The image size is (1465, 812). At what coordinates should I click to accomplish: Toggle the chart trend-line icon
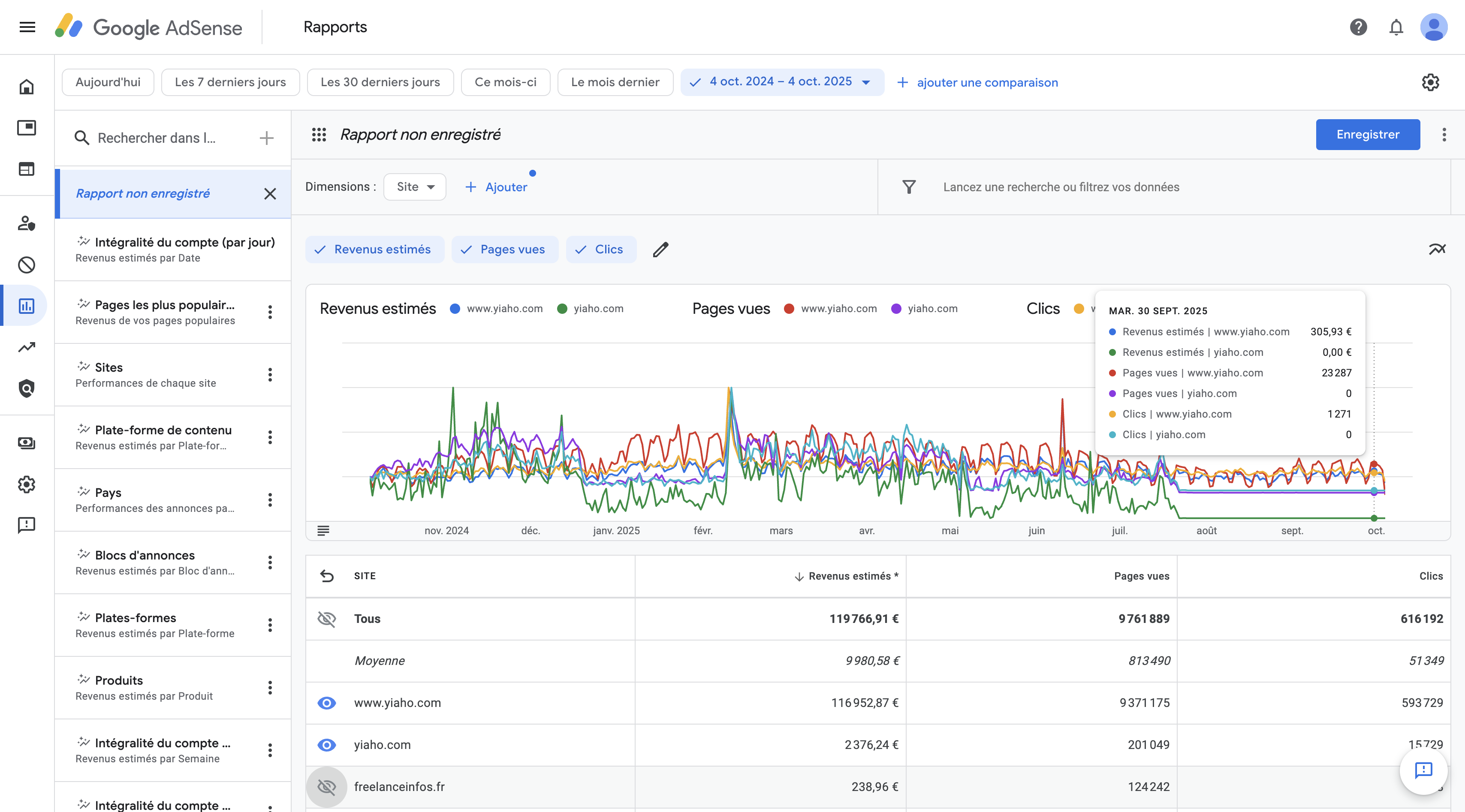[1437, 249]
